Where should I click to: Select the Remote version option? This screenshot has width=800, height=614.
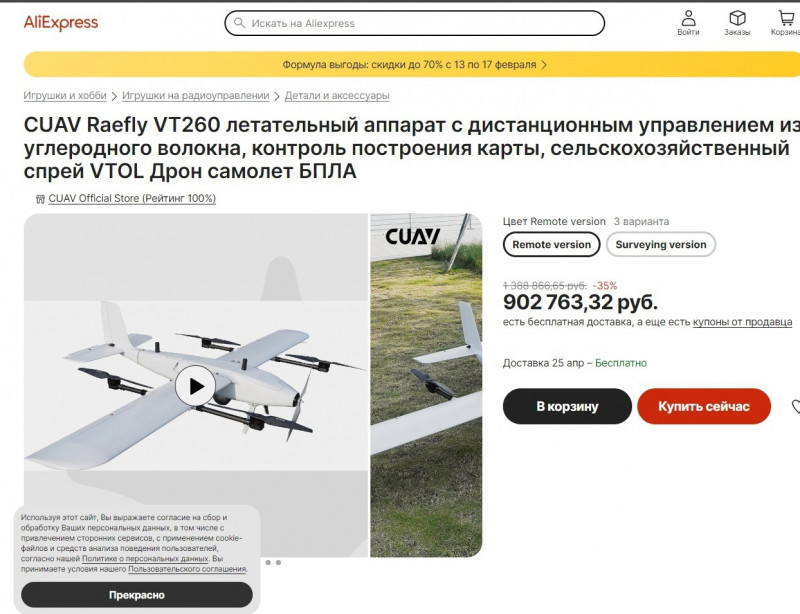[x=551, y=244]
